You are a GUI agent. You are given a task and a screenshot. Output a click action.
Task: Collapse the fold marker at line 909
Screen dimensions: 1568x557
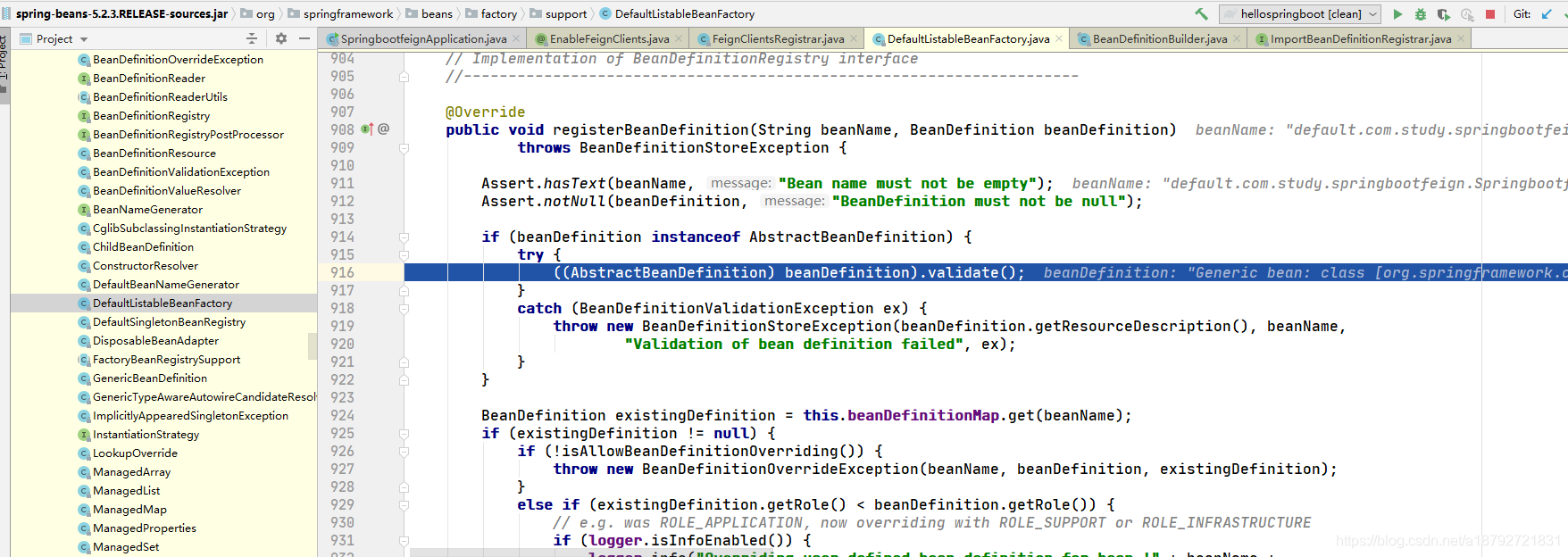click(x=404, y=148)
